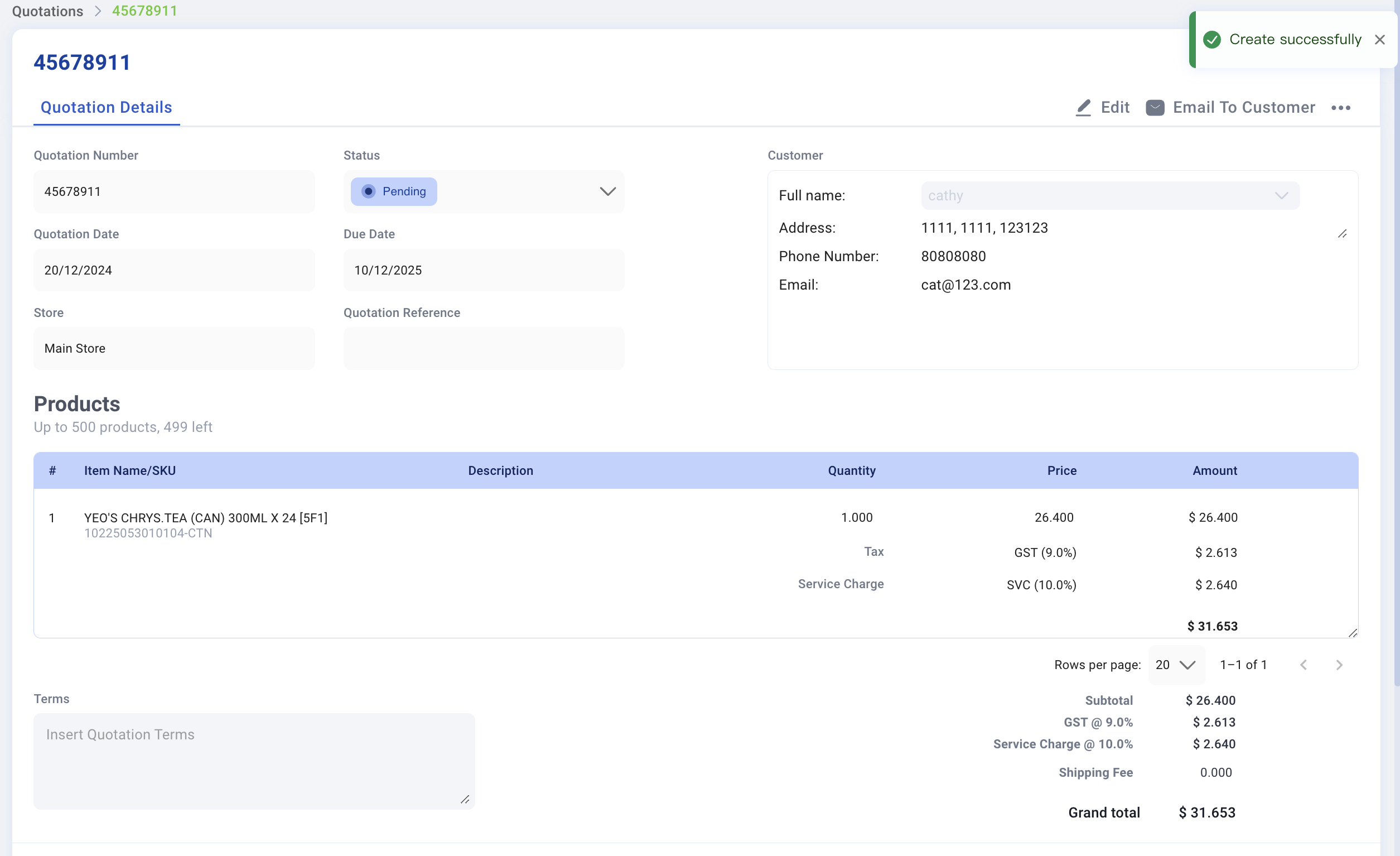Click the green 45678911 breadcrumb link
Screen dimensions: 1400x856
pyautogui.click(x=144, y=11)
